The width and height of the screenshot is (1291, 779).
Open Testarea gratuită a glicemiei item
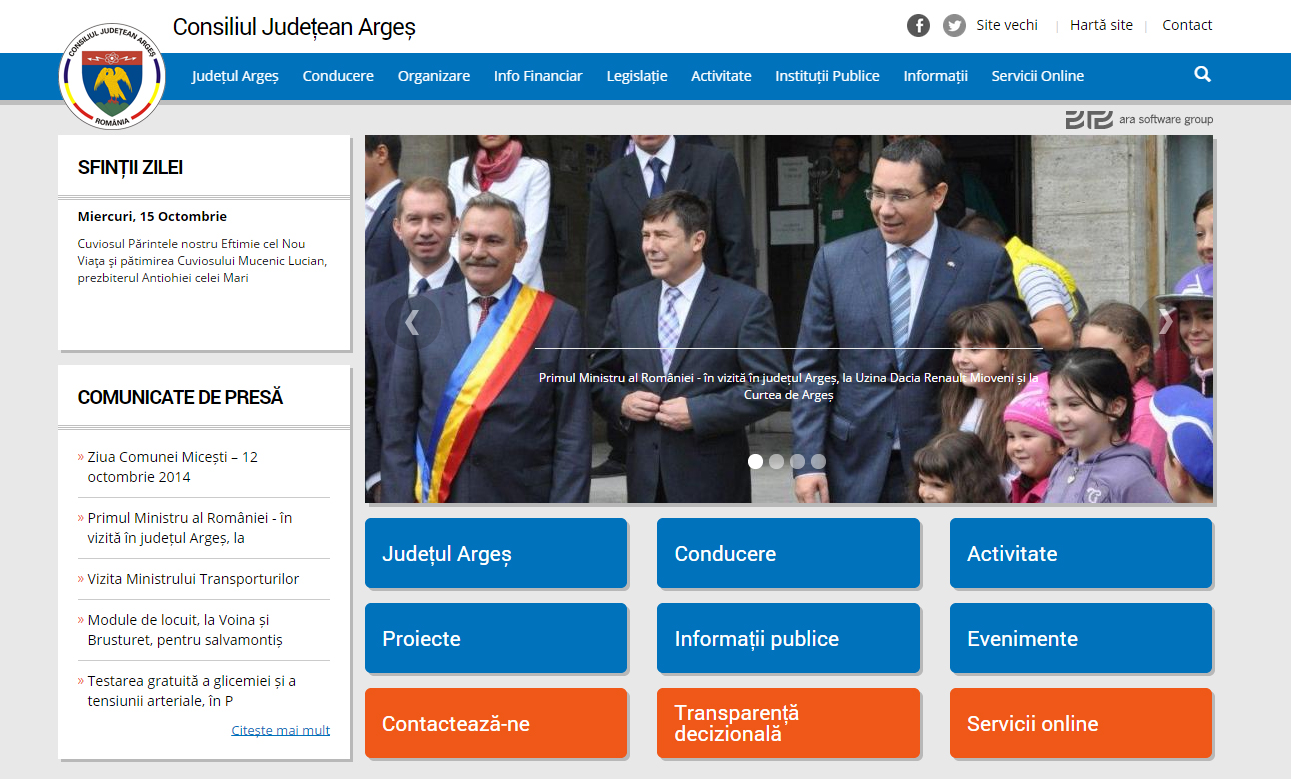click(x=191, y=691)
